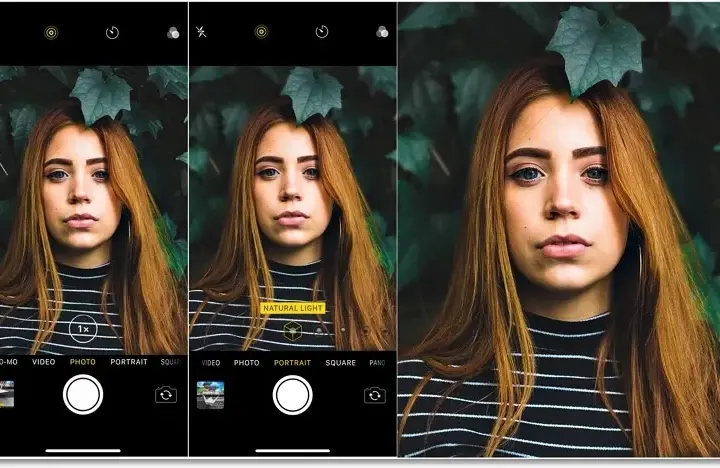This screenshot has width=720, height=468.
Task: Toggle Live Photo on the Portrait-mode screen
Action: point(261,32)
